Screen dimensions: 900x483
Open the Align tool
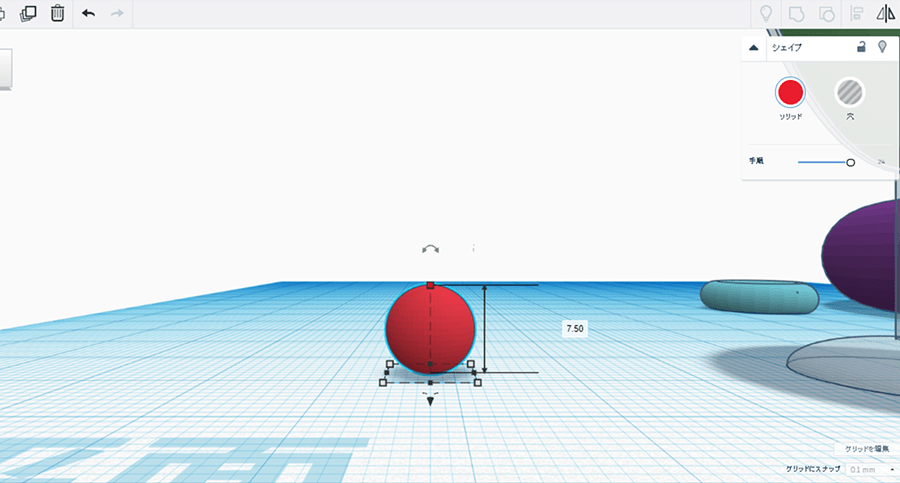[856, 13]
